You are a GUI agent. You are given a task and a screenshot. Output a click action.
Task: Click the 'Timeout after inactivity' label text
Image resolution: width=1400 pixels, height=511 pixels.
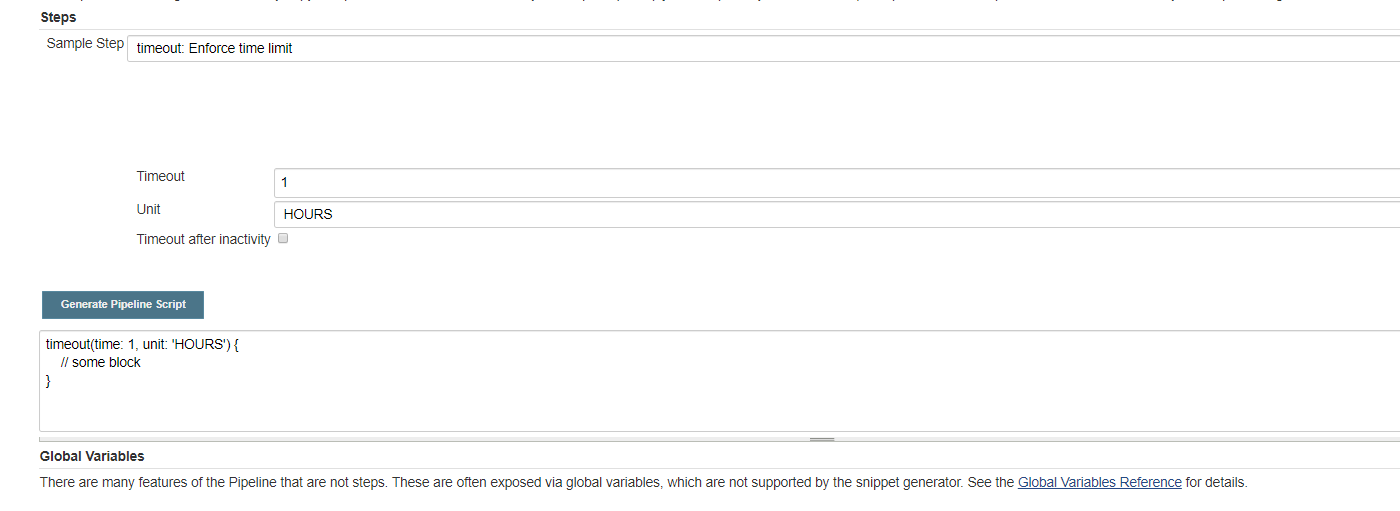tap(203, 239)
